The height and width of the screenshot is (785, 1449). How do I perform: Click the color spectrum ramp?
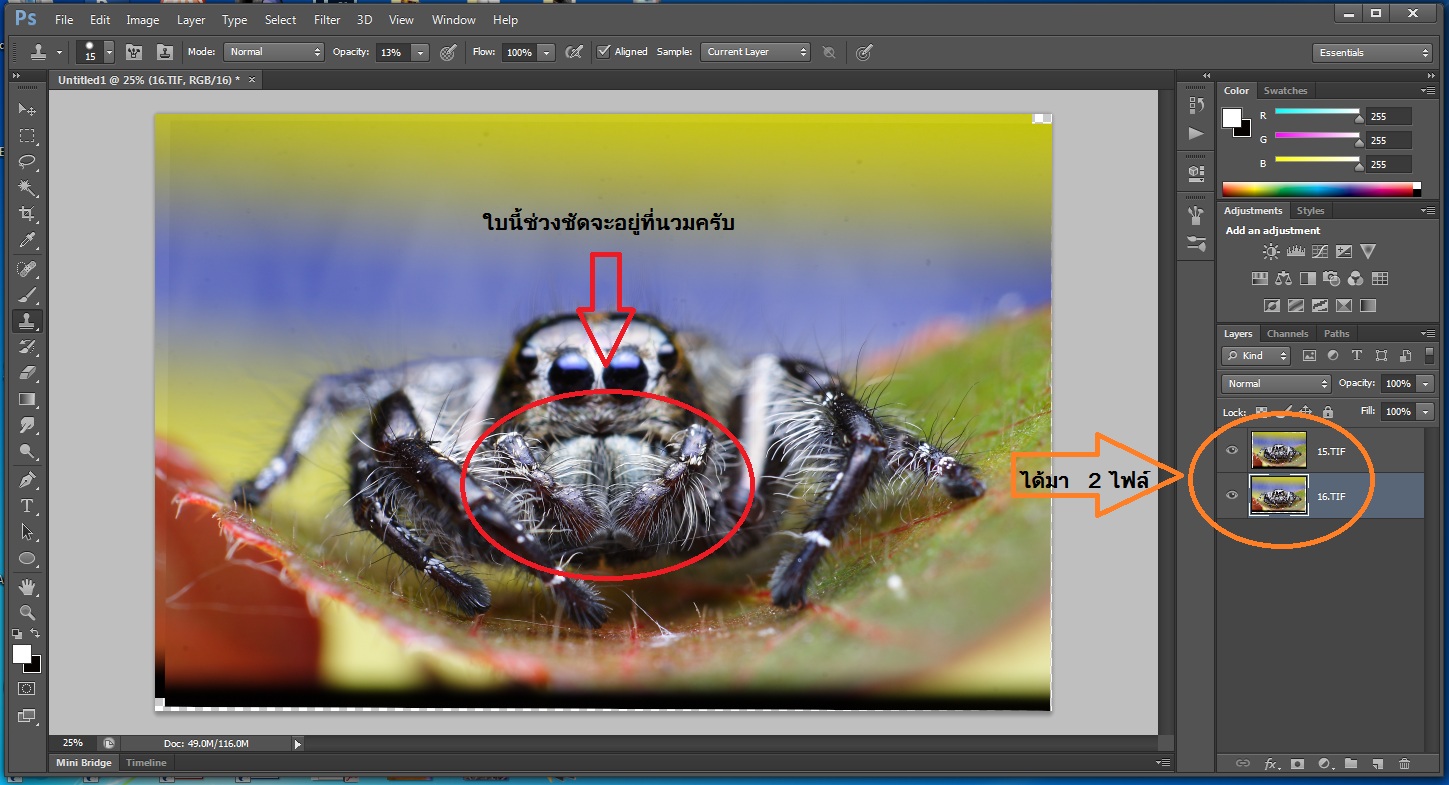pos(1321,189)
